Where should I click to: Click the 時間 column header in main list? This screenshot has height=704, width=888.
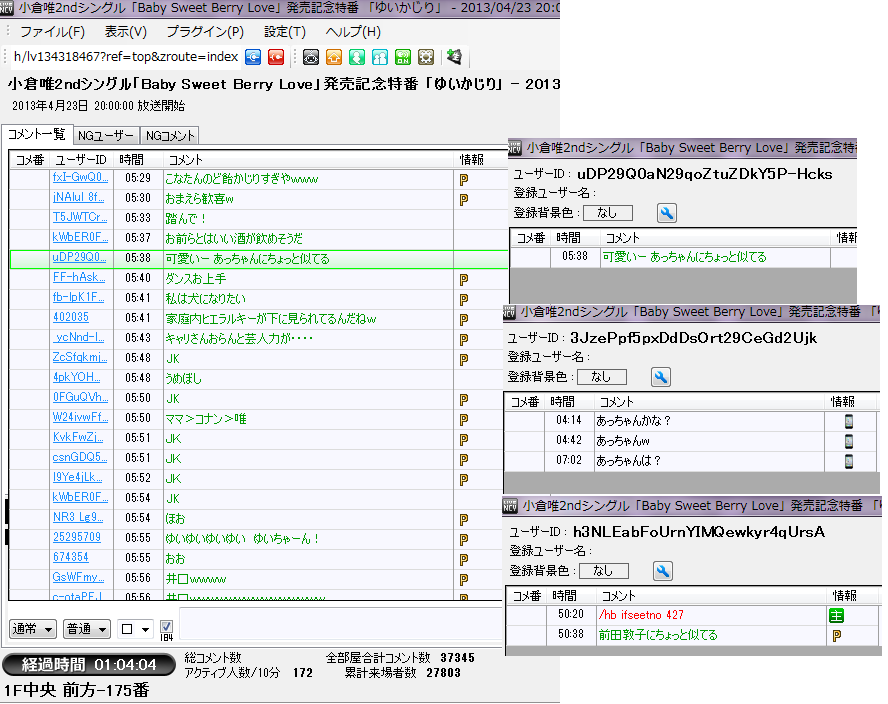coord(138,160)
